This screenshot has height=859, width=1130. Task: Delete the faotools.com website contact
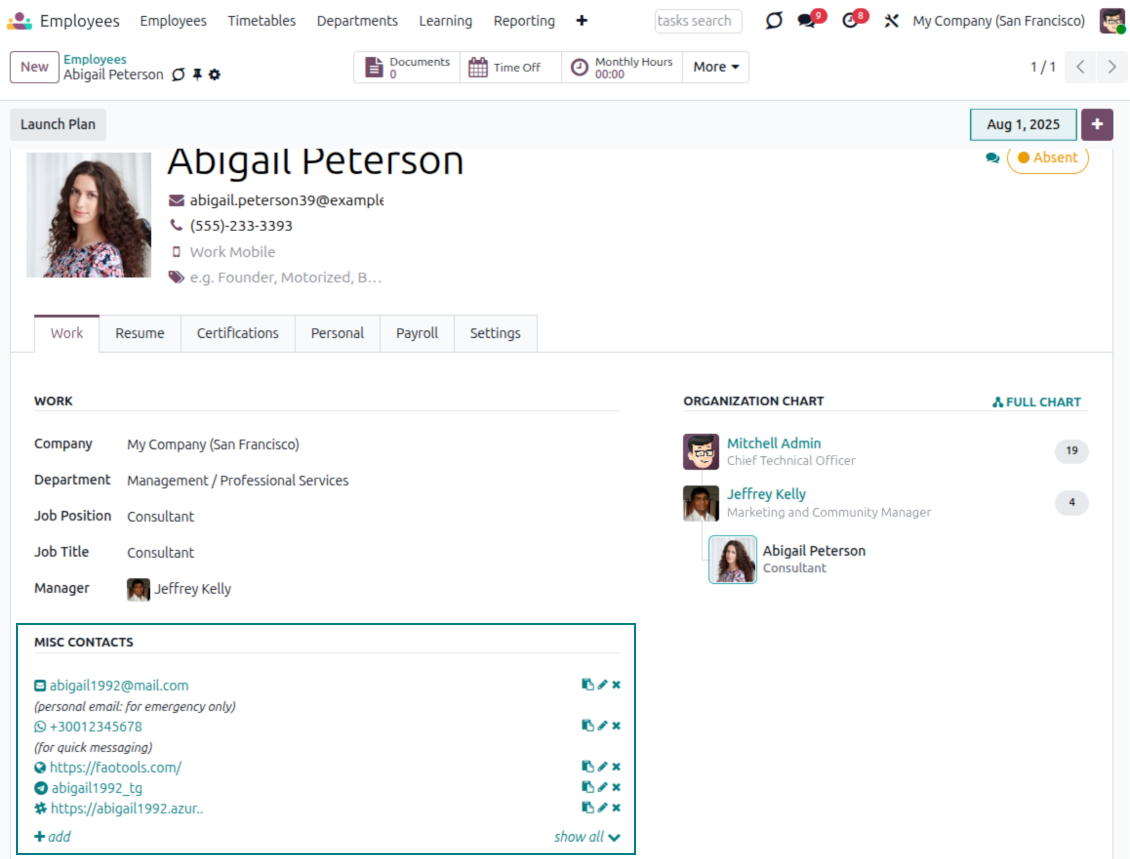(616, 767)
